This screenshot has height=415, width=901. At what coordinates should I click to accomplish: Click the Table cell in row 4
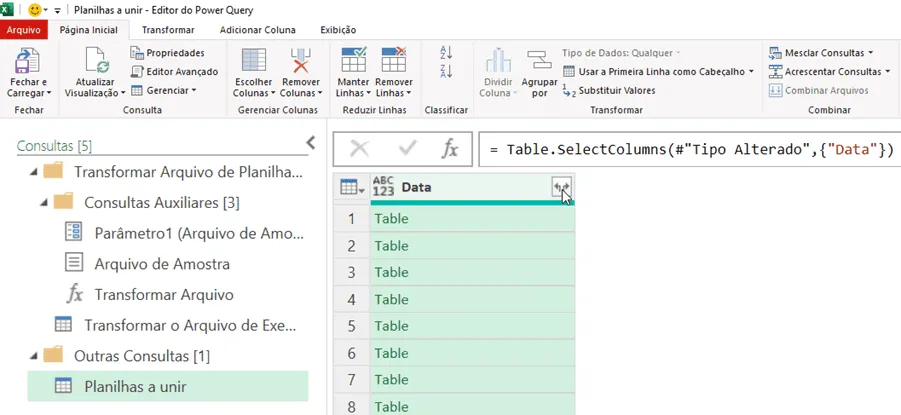(472, 299)
